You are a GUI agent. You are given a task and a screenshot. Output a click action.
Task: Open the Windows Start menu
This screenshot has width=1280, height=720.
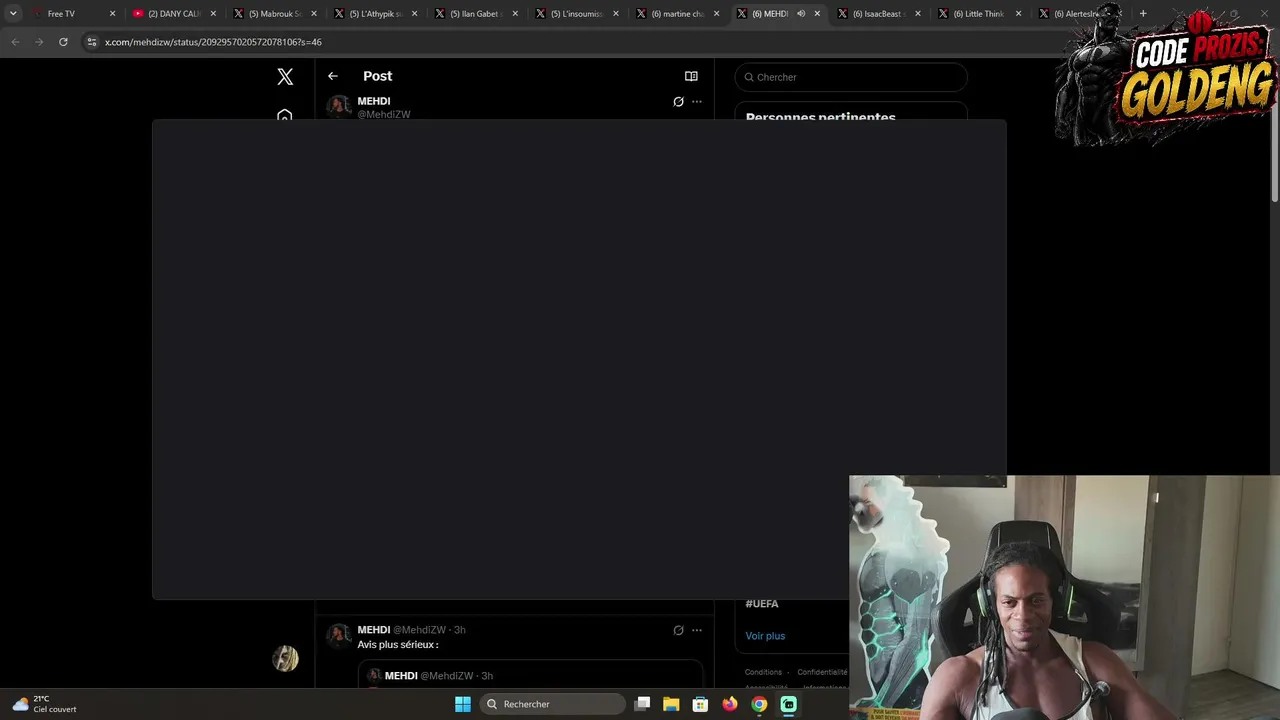463,704
